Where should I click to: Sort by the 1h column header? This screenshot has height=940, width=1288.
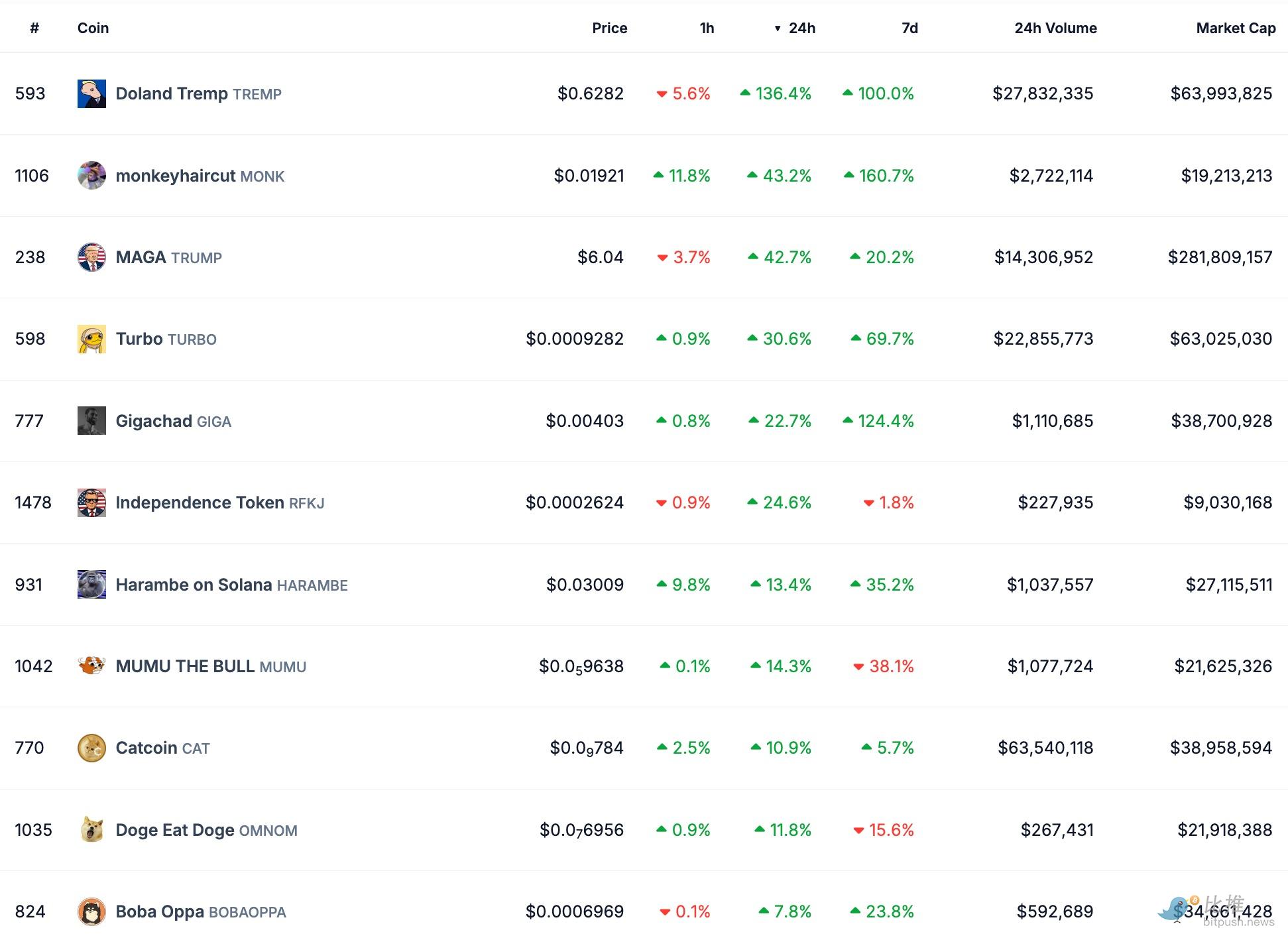pos(707,28)
